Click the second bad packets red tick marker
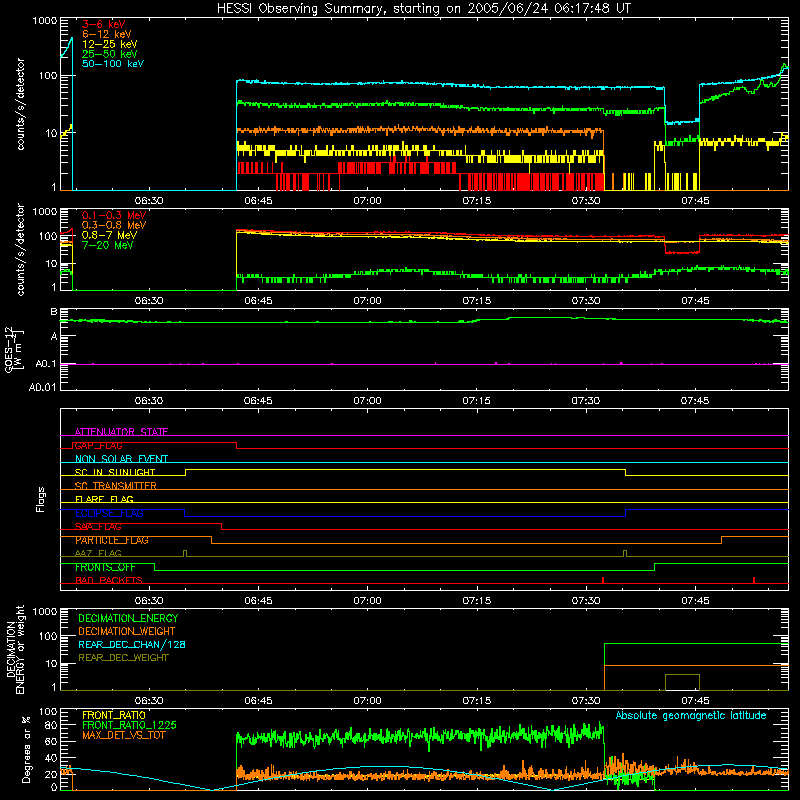Viewport: 800px width, 800px height. (x=754, y=580)
